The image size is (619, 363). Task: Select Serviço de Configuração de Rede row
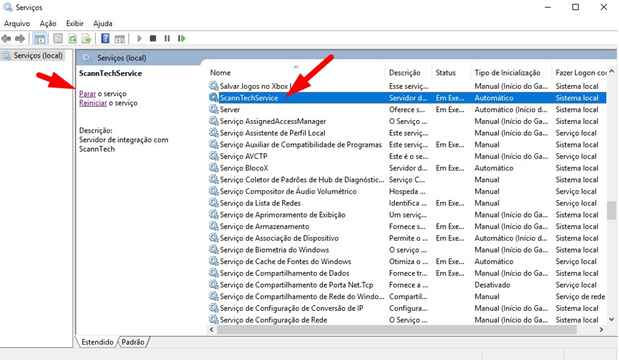[407, 320]
